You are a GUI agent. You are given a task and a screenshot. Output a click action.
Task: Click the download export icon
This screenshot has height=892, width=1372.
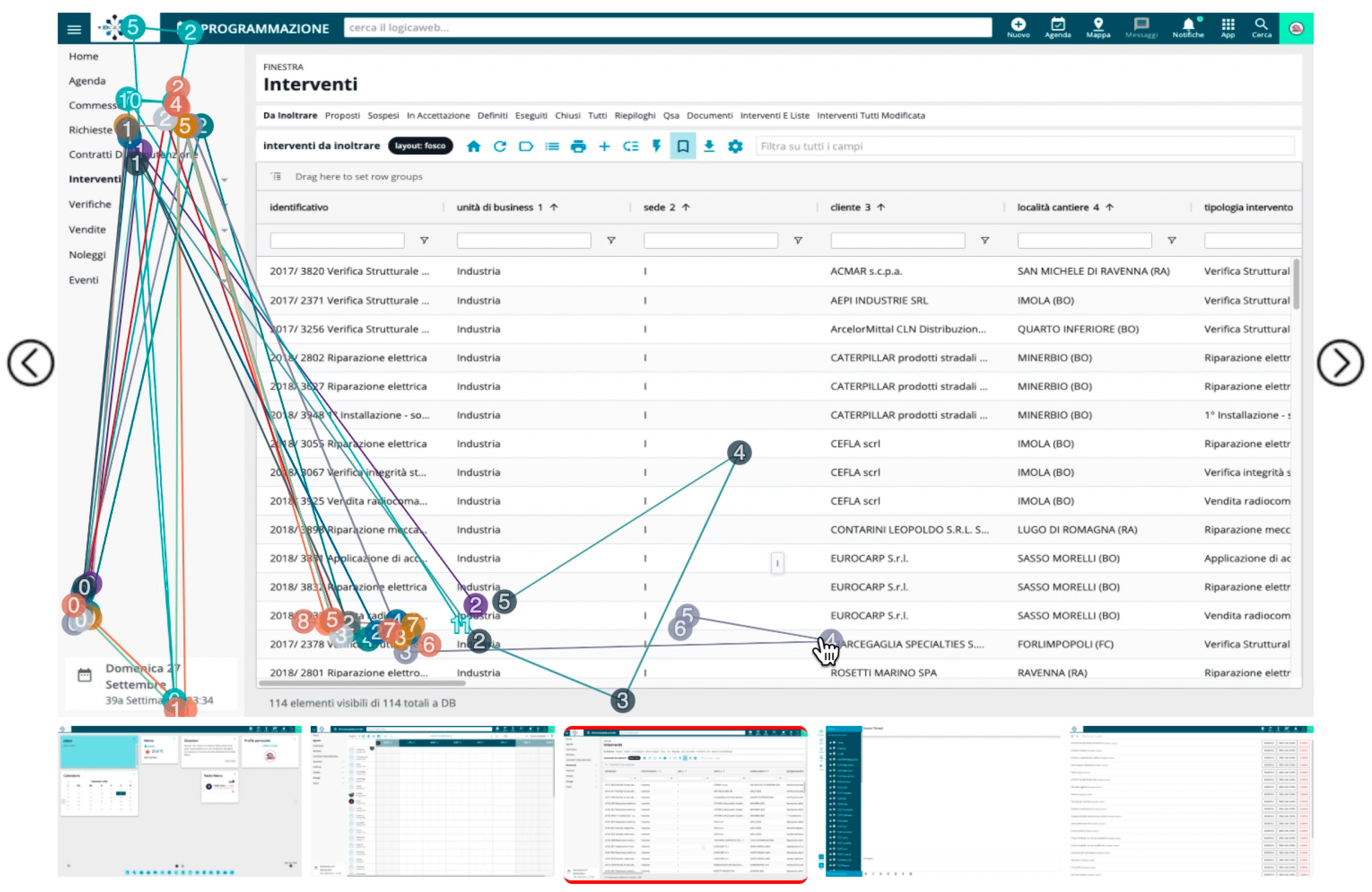click(x=709, y=146)
